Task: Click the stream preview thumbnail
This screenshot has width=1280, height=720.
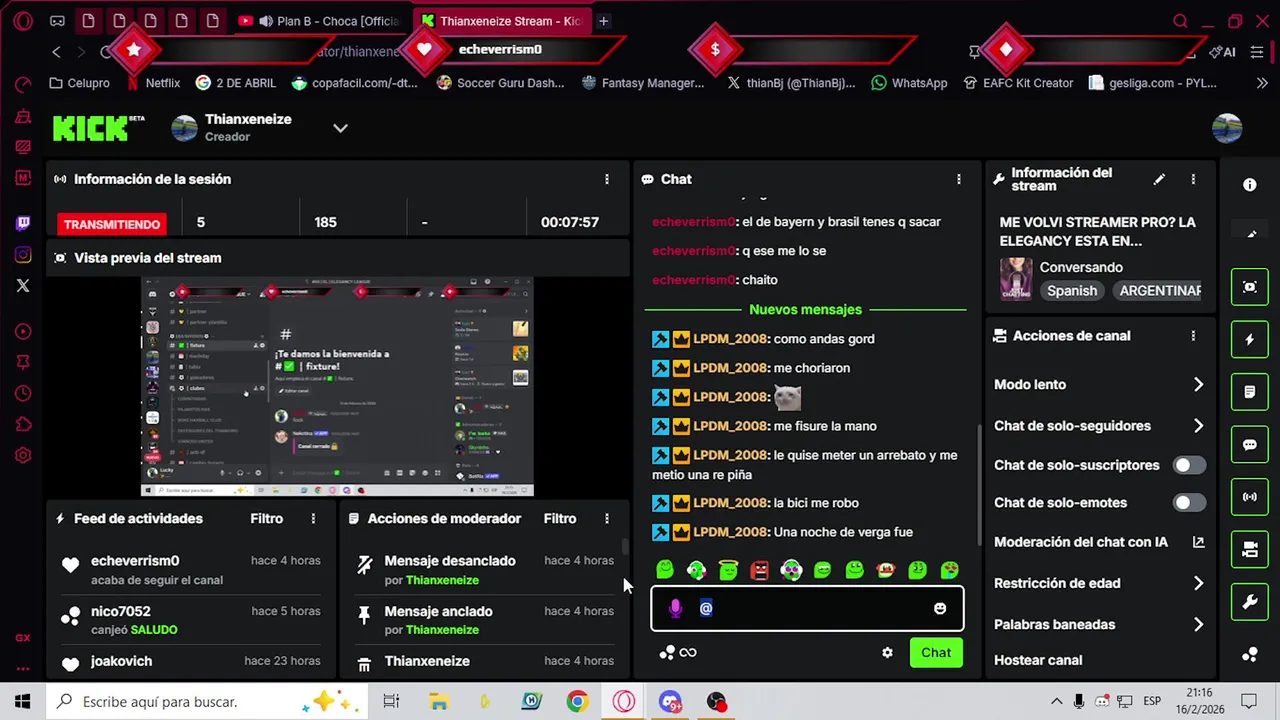Action: [x=337, y=387]
